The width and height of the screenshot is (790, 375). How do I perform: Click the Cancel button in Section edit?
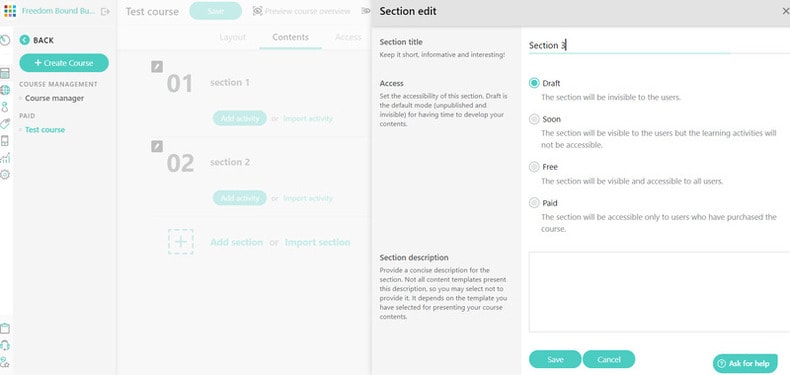(x=609, y=359)
